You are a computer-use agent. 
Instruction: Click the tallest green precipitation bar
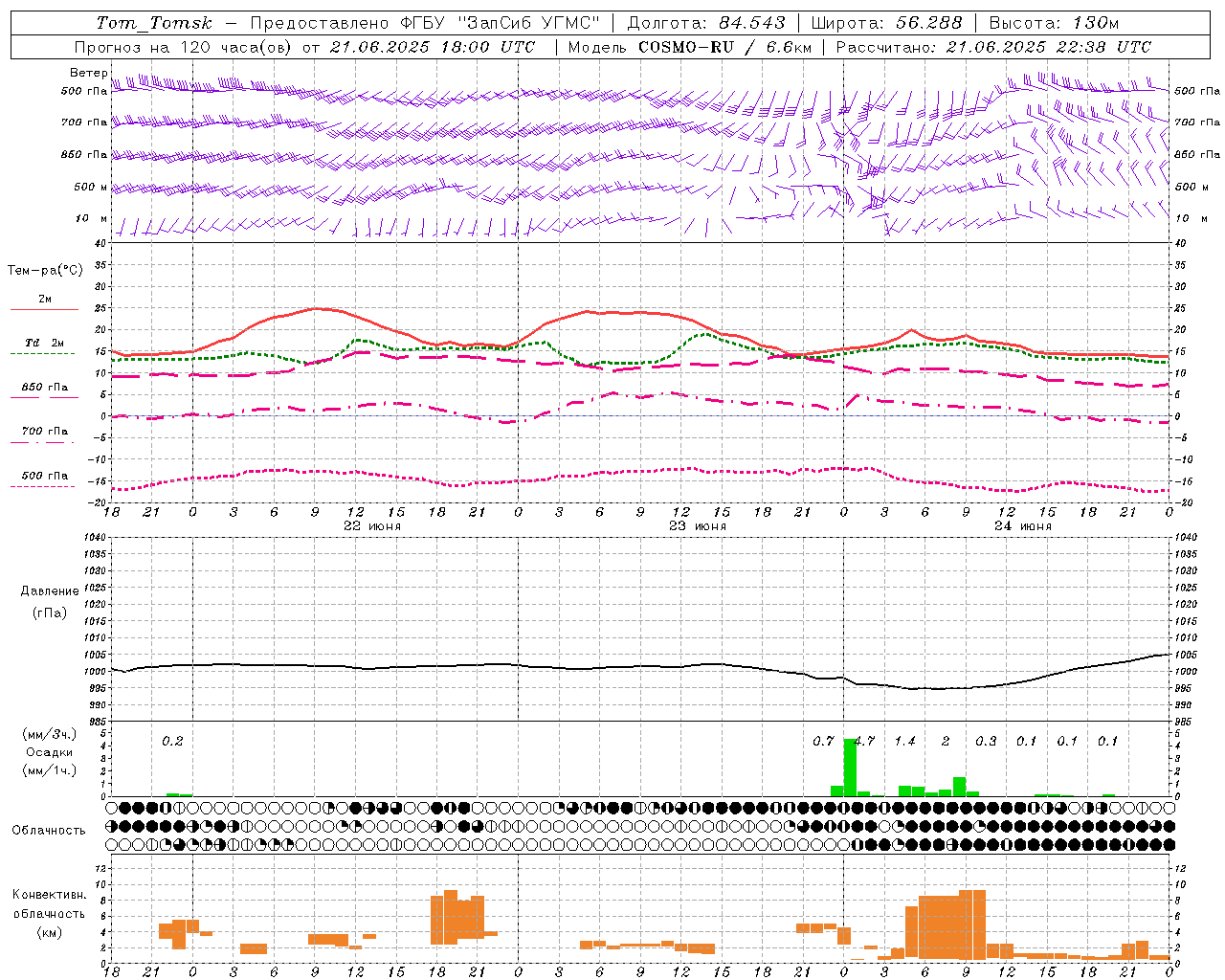[x=850, y=768]
